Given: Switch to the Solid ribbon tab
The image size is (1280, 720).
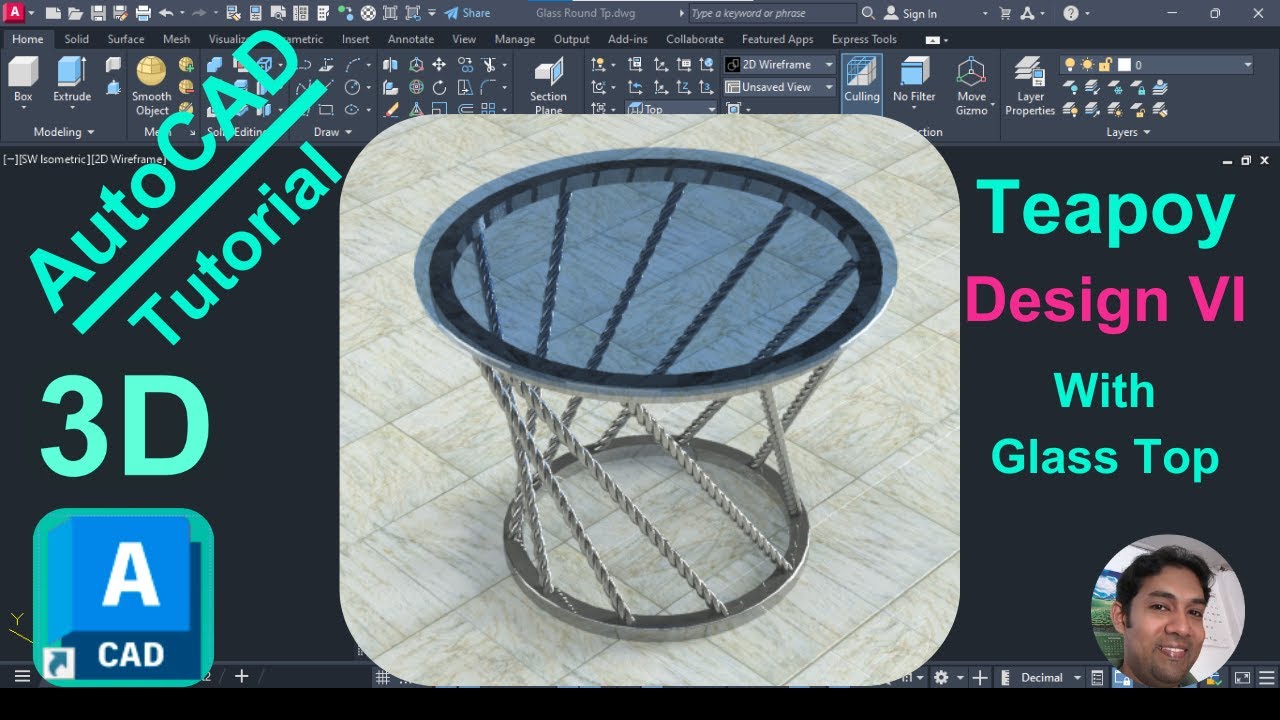Looking at the screenshot, I should 77,39.
